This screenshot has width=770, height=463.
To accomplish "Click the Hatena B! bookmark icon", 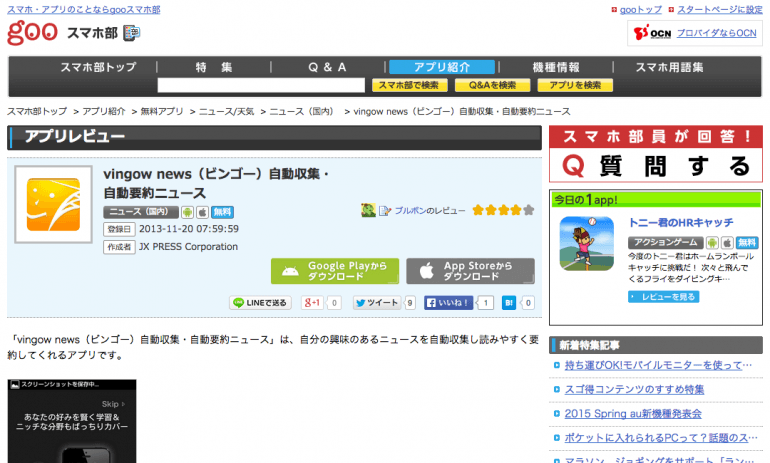I will point(509,303).
